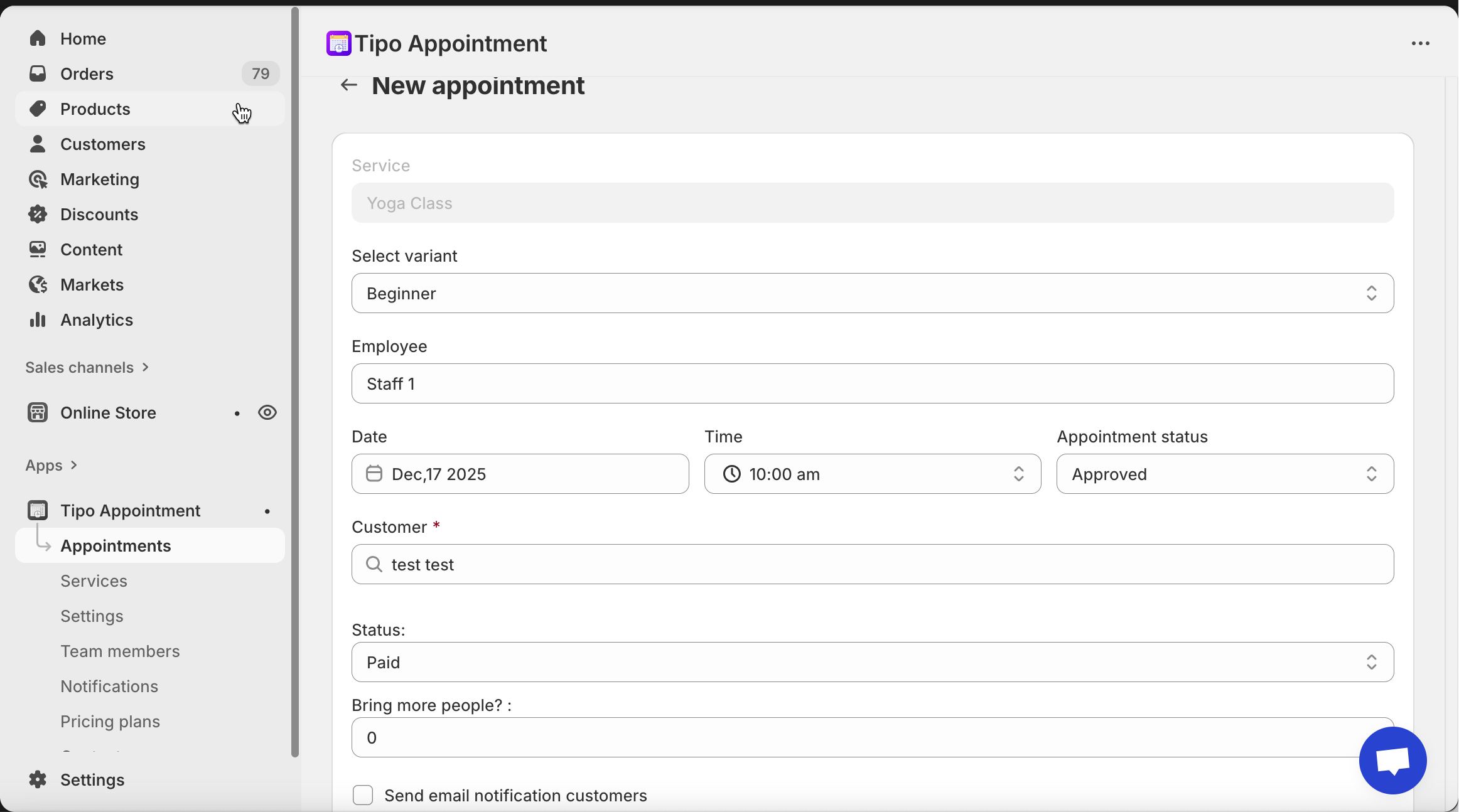Click the Settings gear at the sidebar bottom
The image size is (1459, 812).
tap(38, 779)
